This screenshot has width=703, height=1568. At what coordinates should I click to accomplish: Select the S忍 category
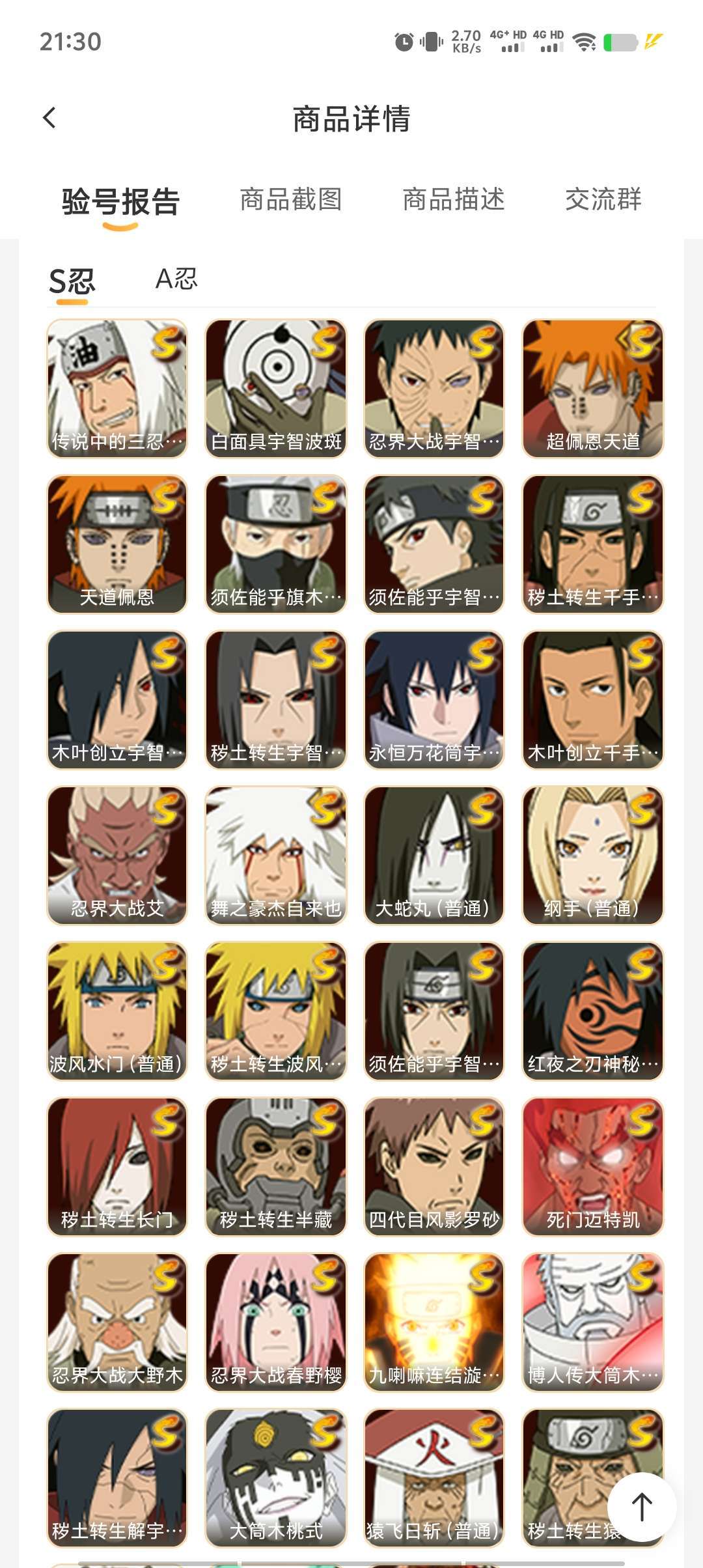[x=72, y=281]
